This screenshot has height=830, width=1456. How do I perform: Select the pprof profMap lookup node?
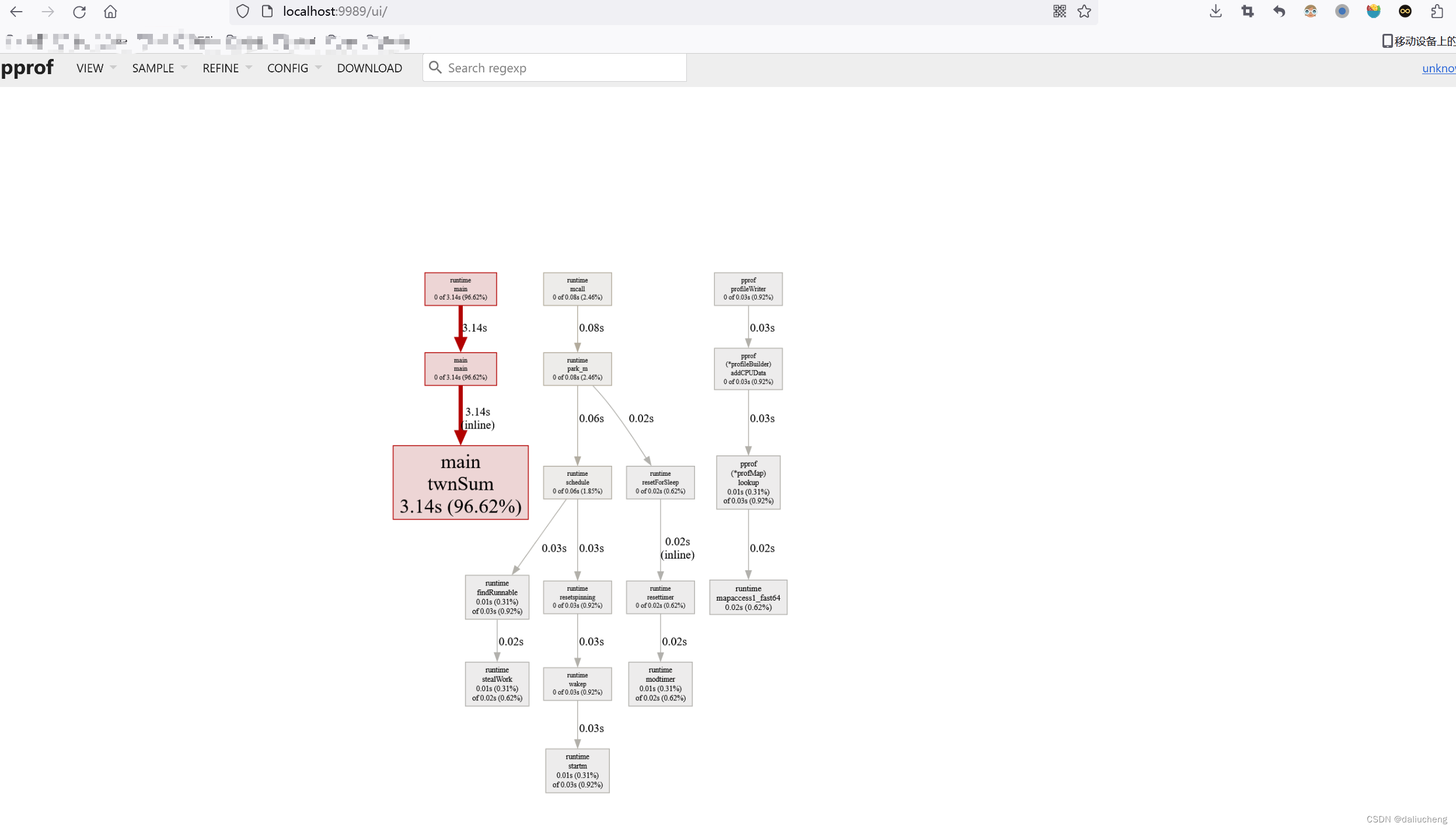click(748, 483)
